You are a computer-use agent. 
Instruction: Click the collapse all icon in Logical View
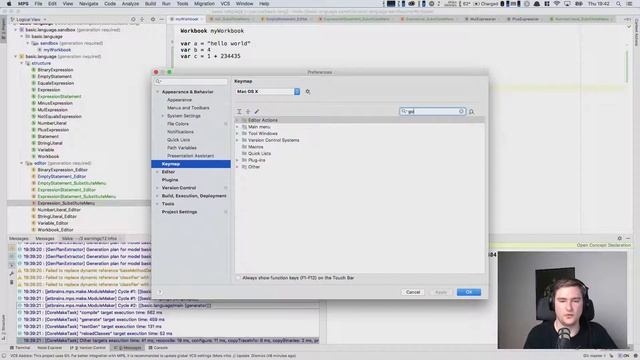pos(142,19)
